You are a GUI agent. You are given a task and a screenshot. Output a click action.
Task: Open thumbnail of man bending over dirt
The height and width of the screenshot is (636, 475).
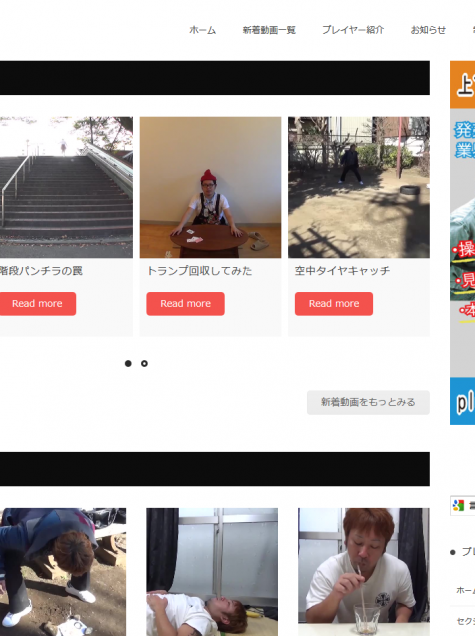point(63,572)
